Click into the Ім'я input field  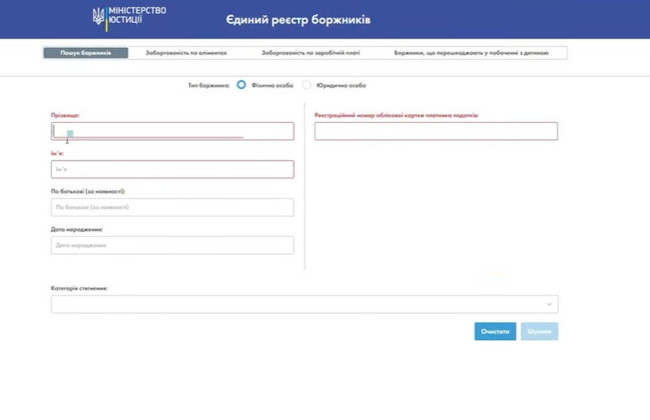pyautogui.click(x=172, y=169)
